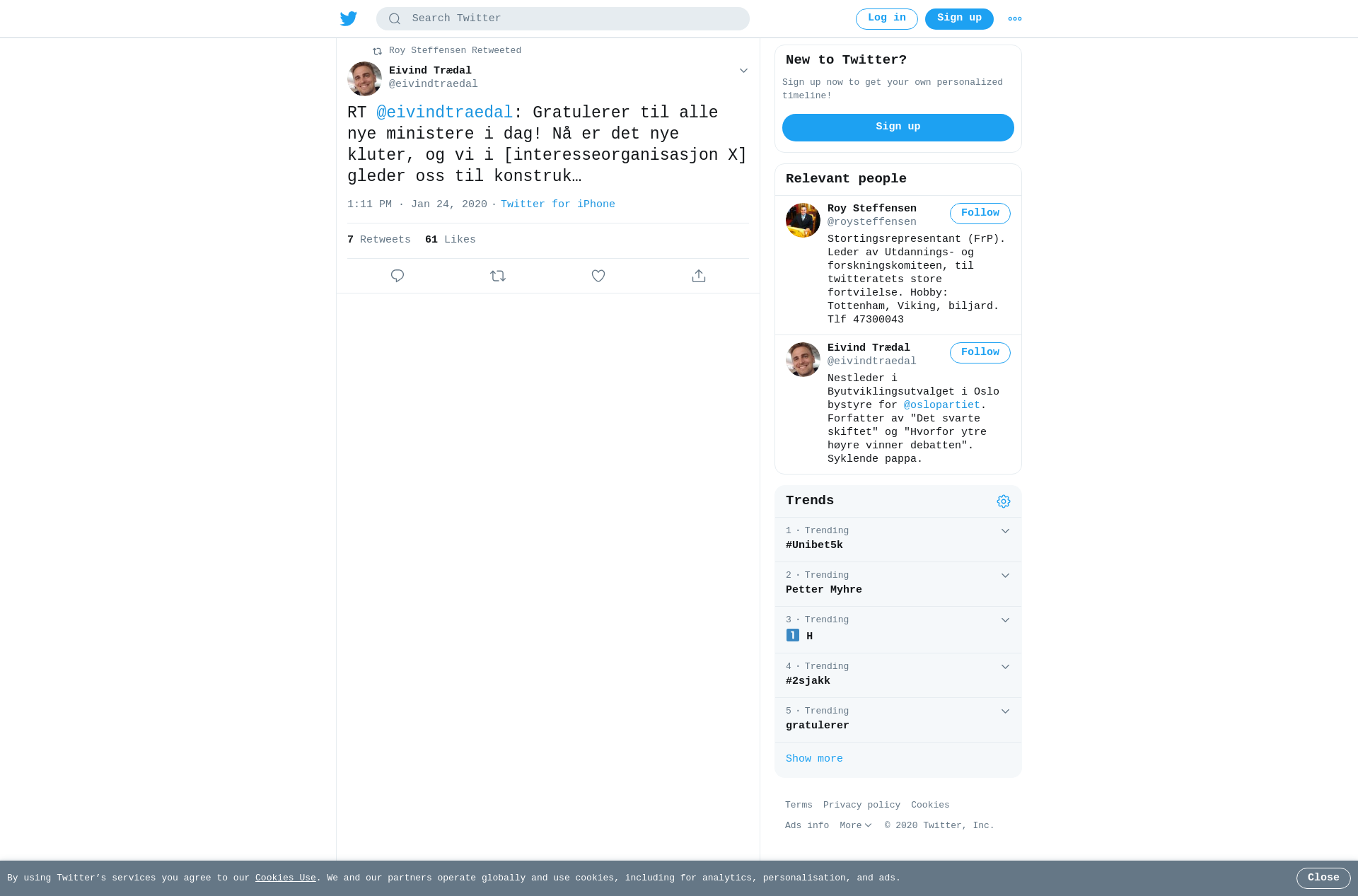
Task: Like the tweet with the heart icon
Action: pos(598,276)
